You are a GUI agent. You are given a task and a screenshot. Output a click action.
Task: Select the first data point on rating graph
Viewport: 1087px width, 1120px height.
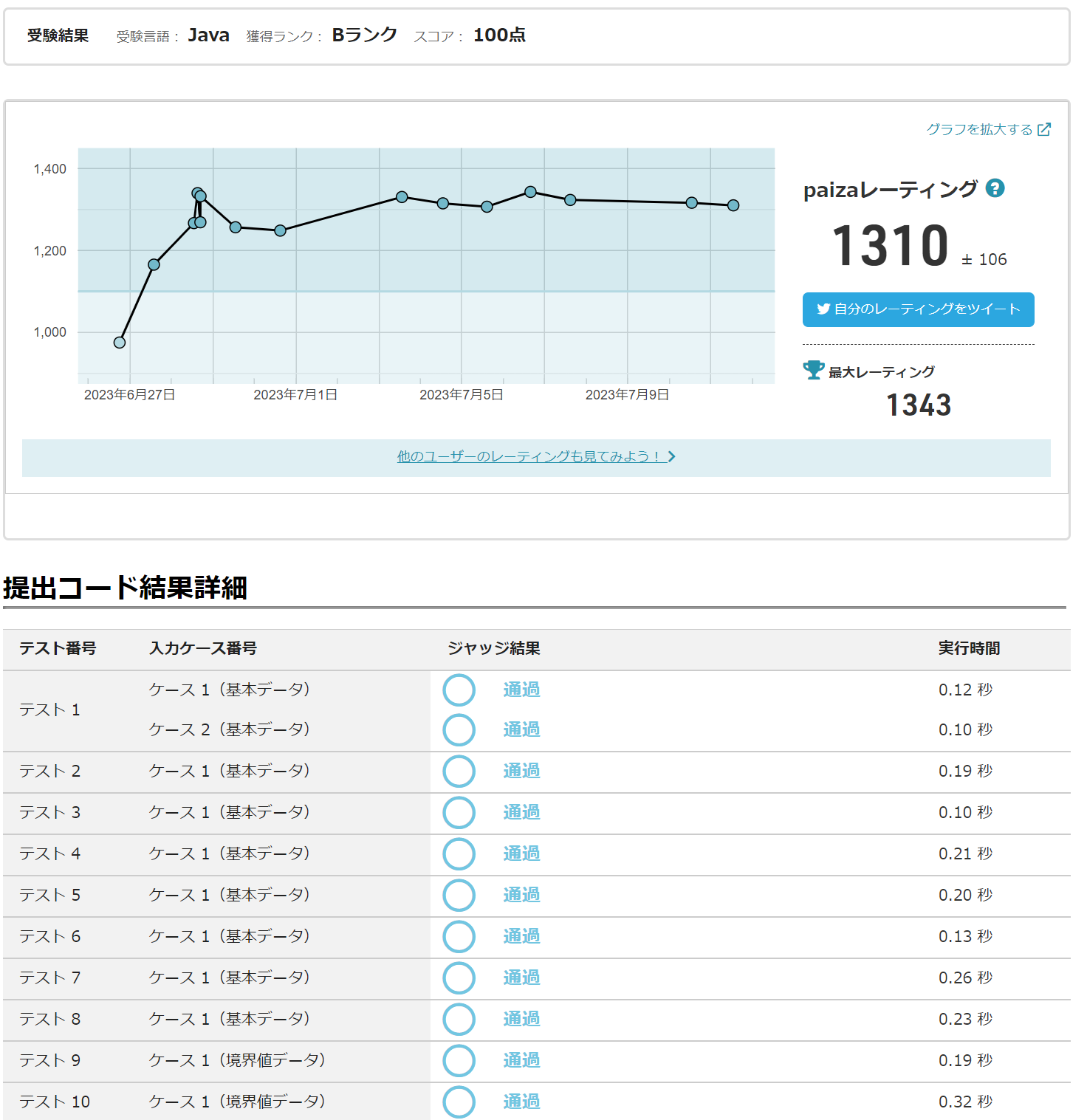pyautogui.click(x=120, y=343)
